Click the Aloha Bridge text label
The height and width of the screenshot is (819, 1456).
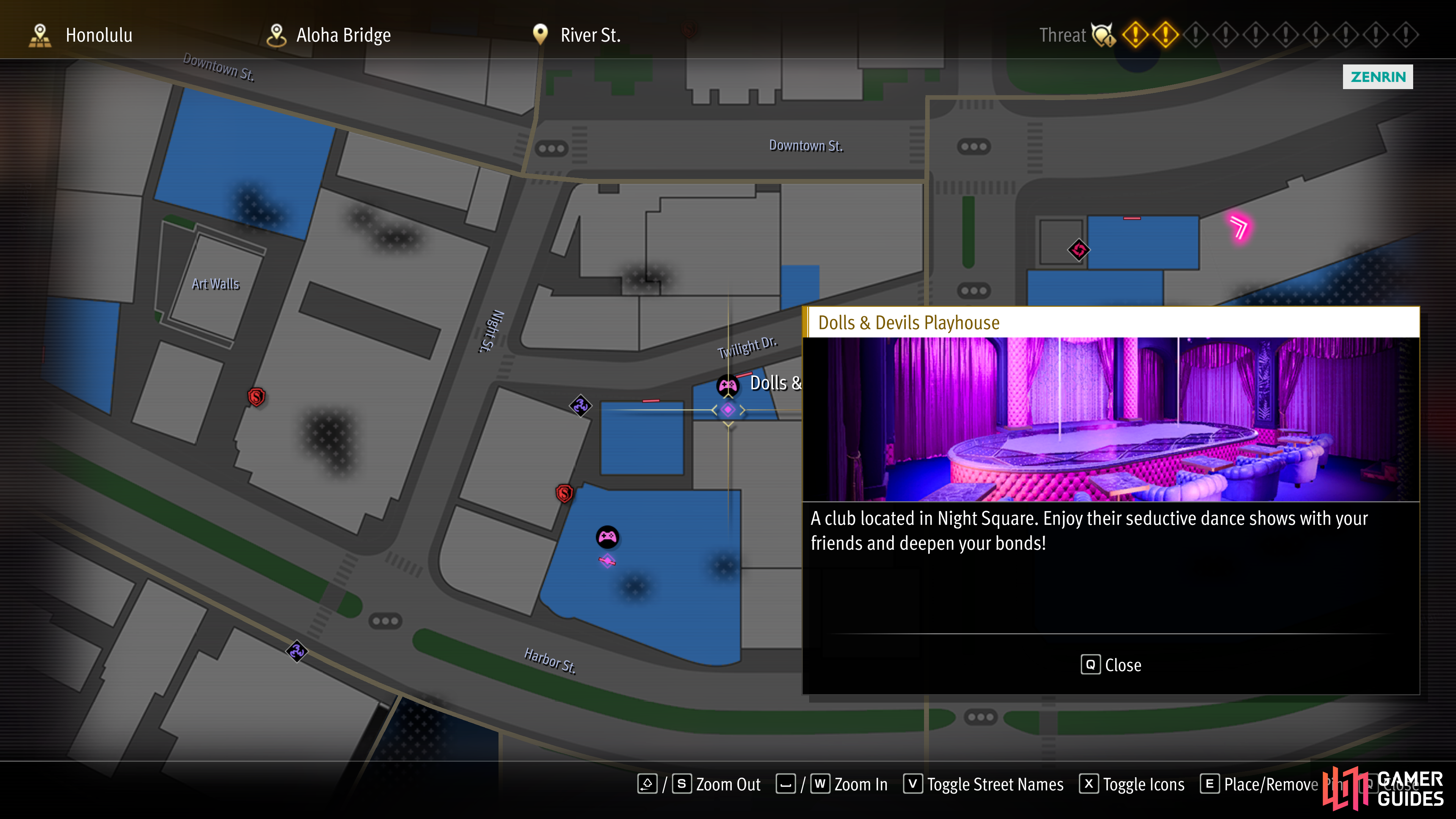pos(344,35)
